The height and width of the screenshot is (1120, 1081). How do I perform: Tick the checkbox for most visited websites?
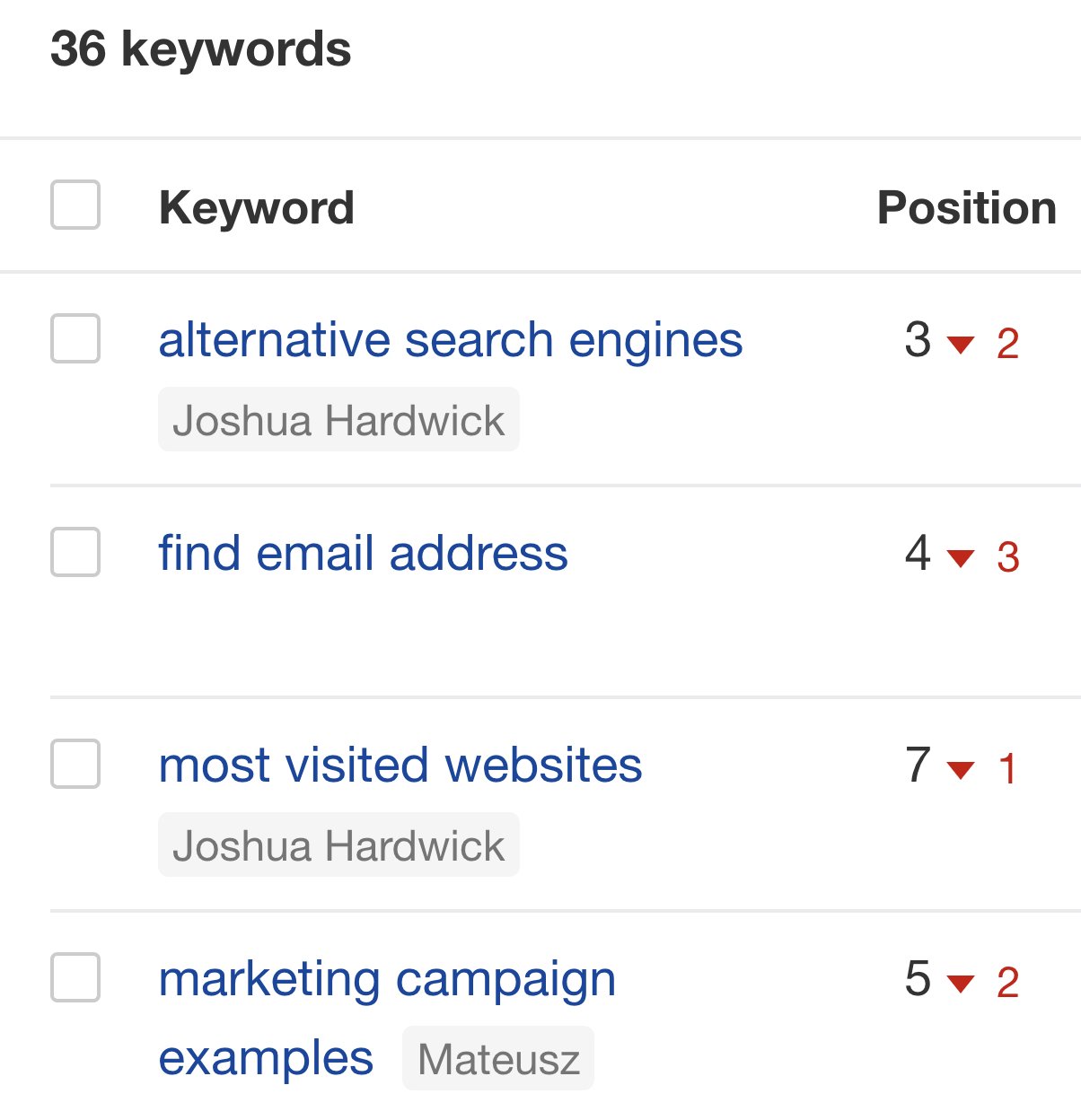click(x=75, y=765)
